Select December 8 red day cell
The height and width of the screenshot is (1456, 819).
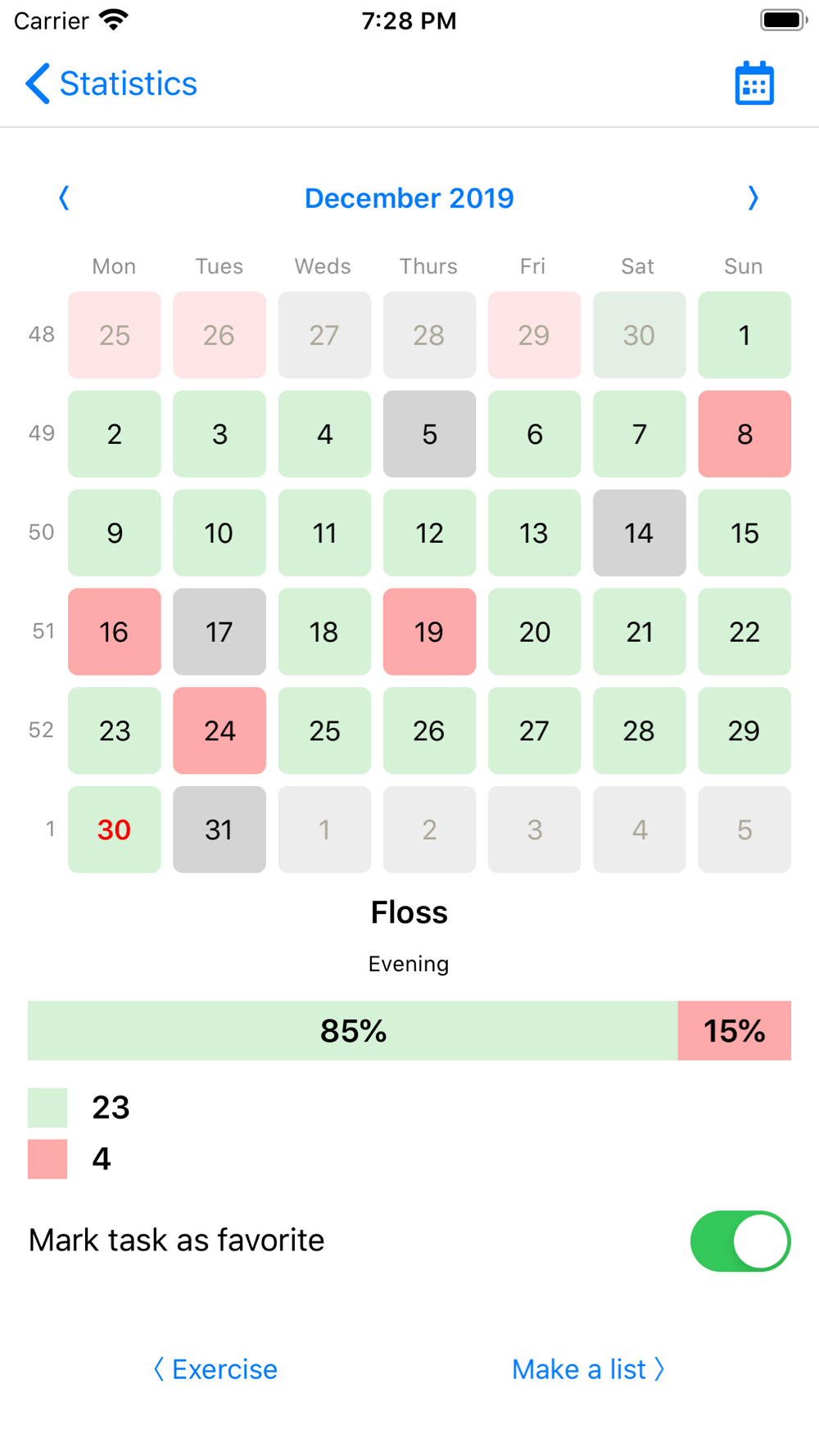(x=744, y=434)
